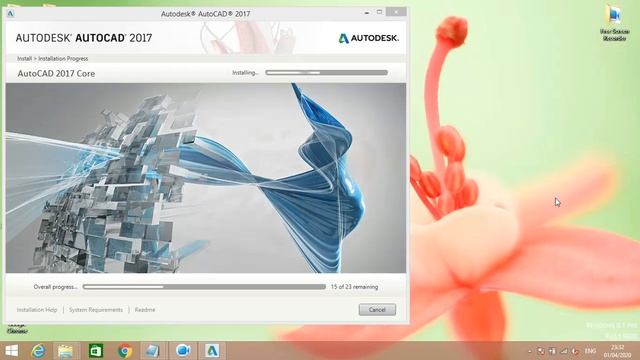Click the 'Overall progress...' label
Screen dimensions: 640x360
tap(56, 287)
